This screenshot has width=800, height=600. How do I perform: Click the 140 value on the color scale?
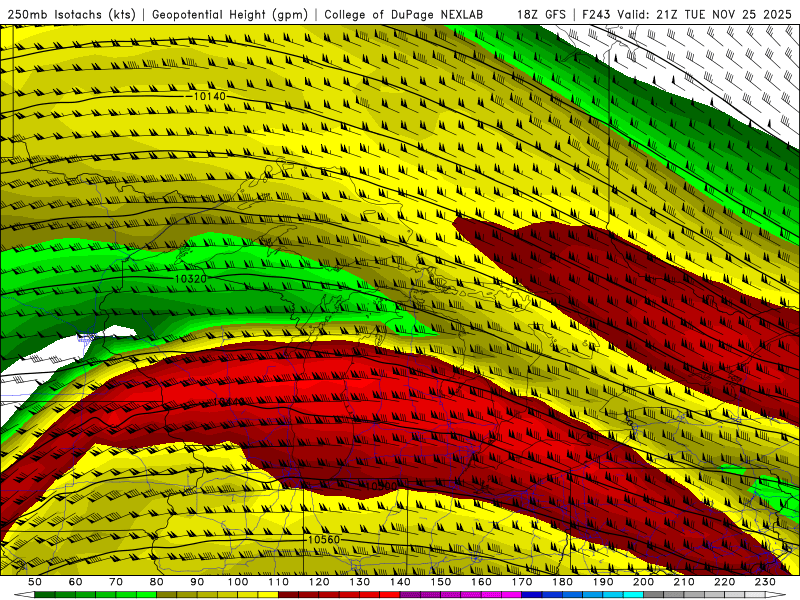(401, 582)
